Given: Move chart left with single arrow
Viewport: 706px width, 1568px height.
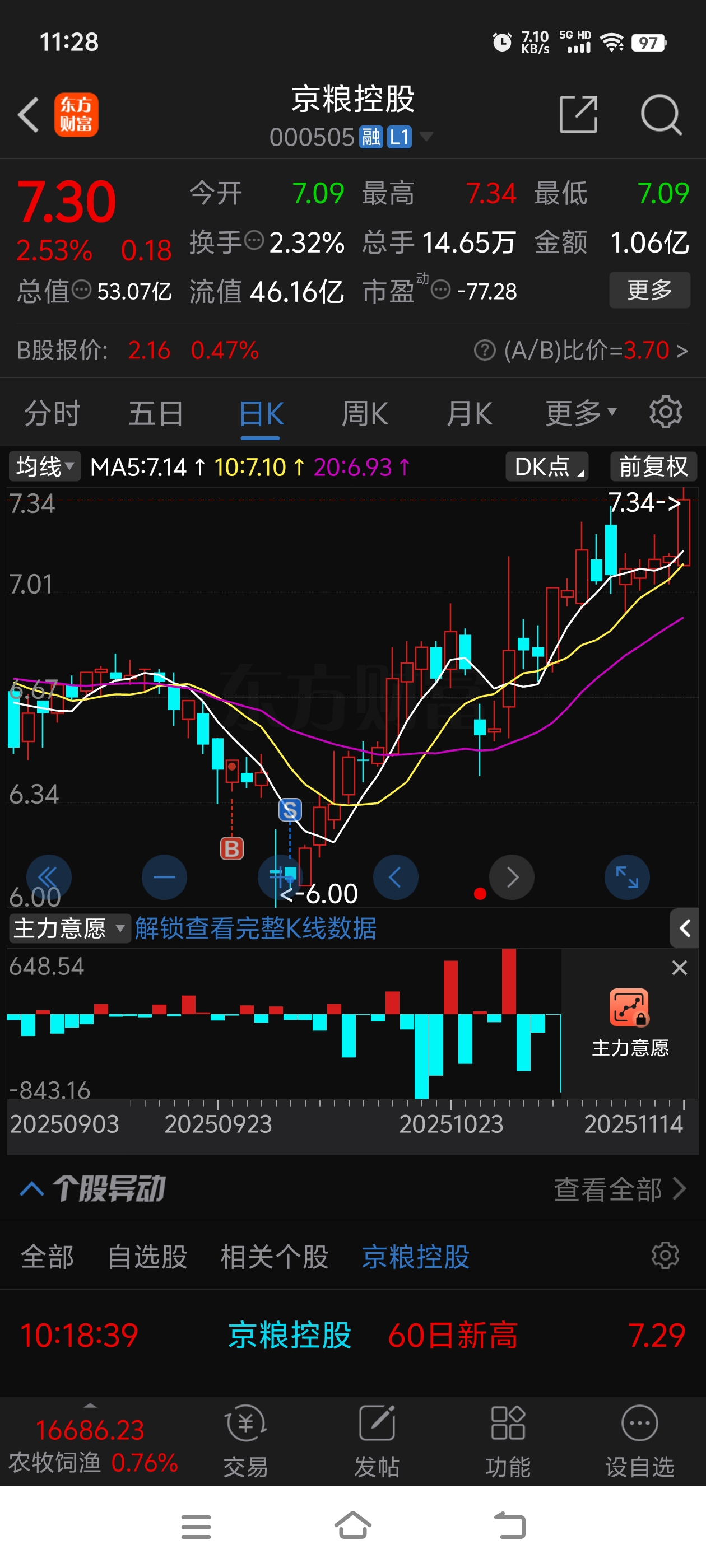Looking at the screenshot, I should (396, 877).
